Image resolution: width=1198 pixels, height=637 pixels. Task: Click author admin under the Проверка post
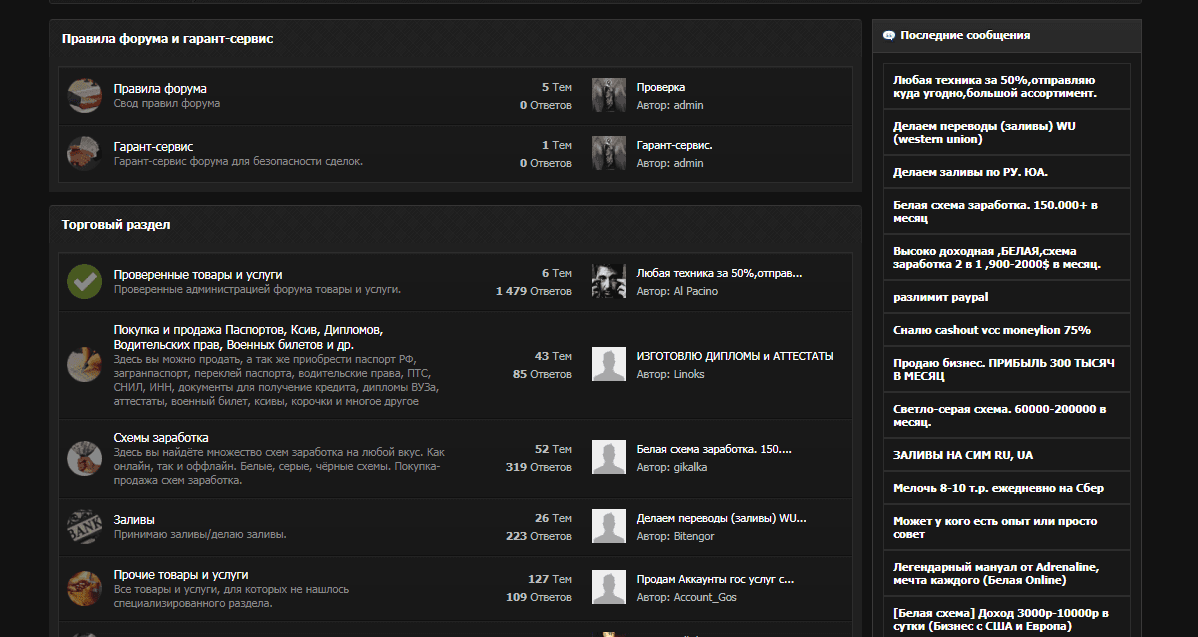click(688, 105)
